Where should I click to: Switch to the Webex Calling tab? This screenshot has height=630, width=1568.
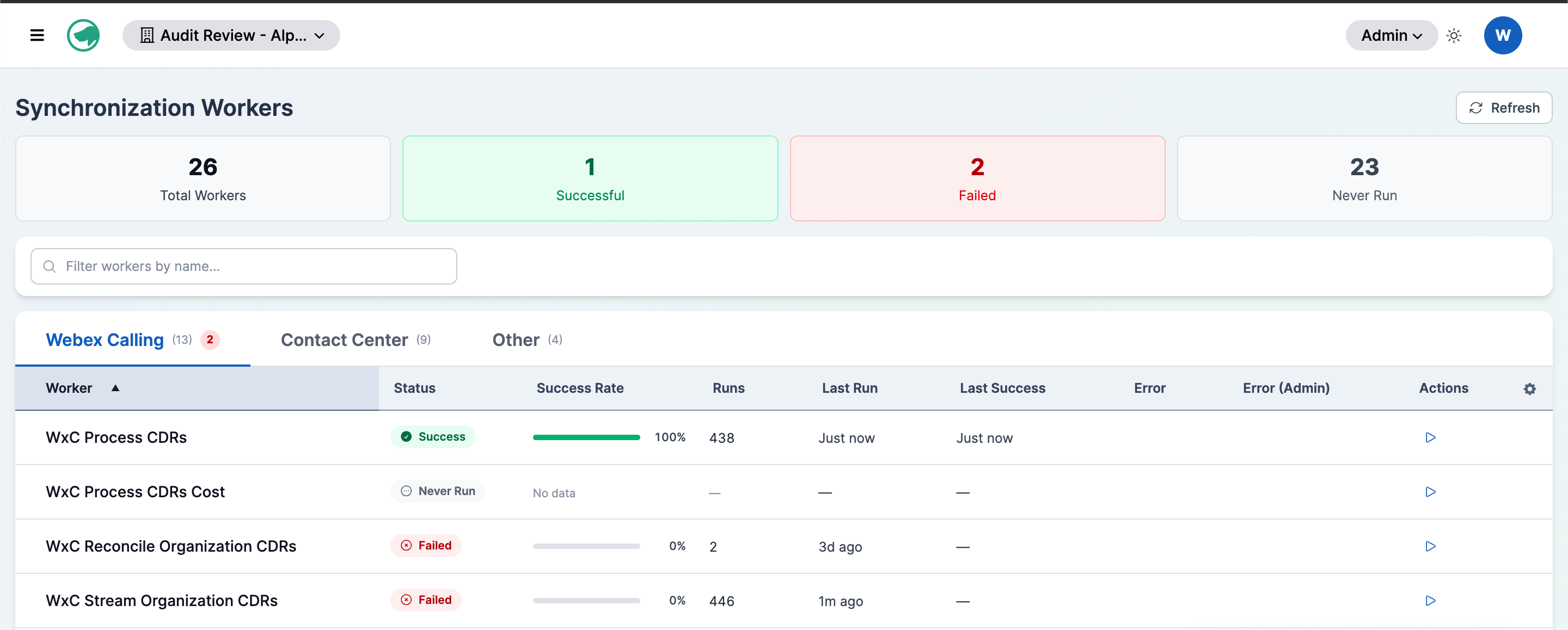pos(133,339)
